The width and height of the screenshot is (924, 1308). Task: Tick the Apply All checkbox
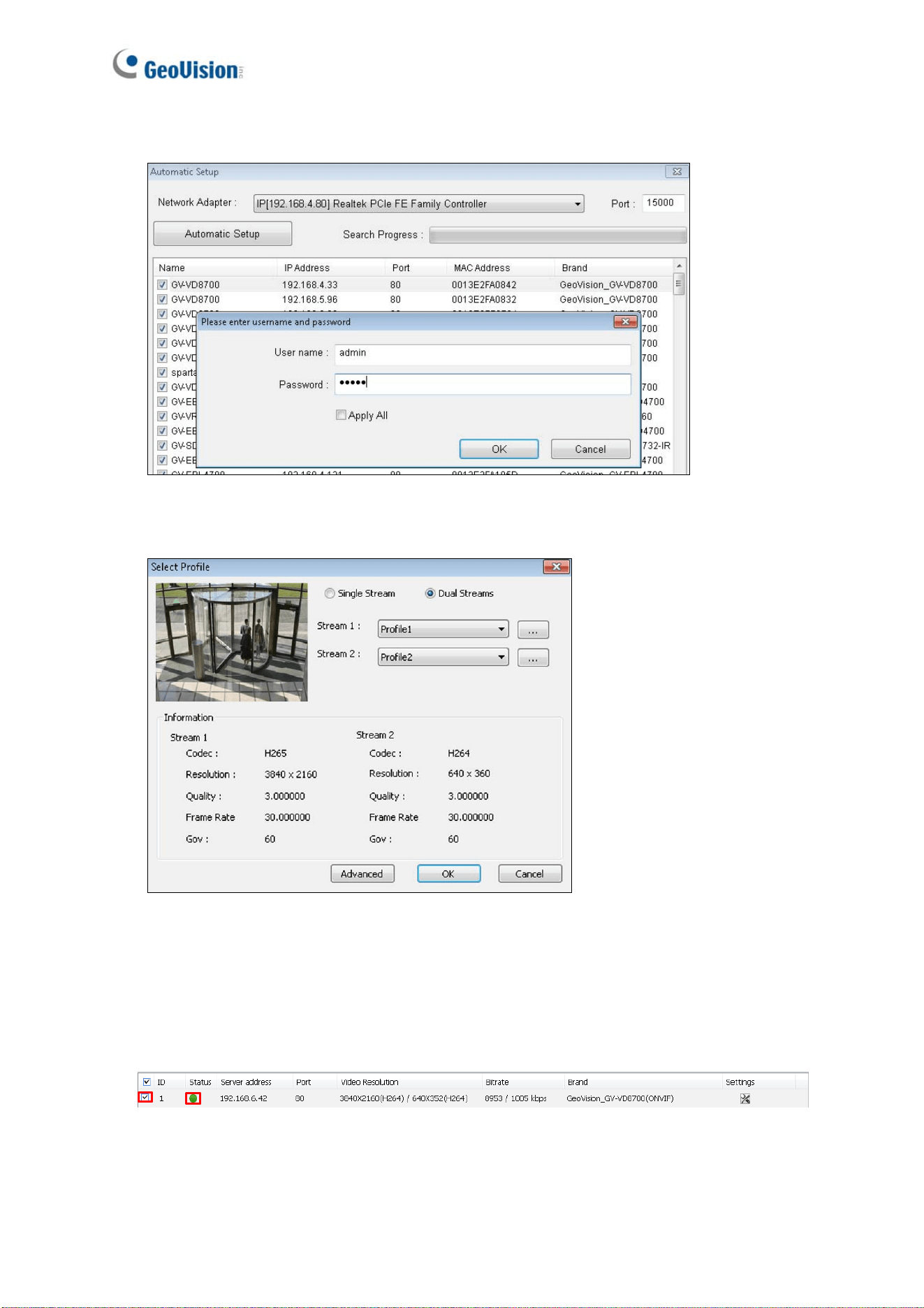pyautogui.click(x=341, y=415)
